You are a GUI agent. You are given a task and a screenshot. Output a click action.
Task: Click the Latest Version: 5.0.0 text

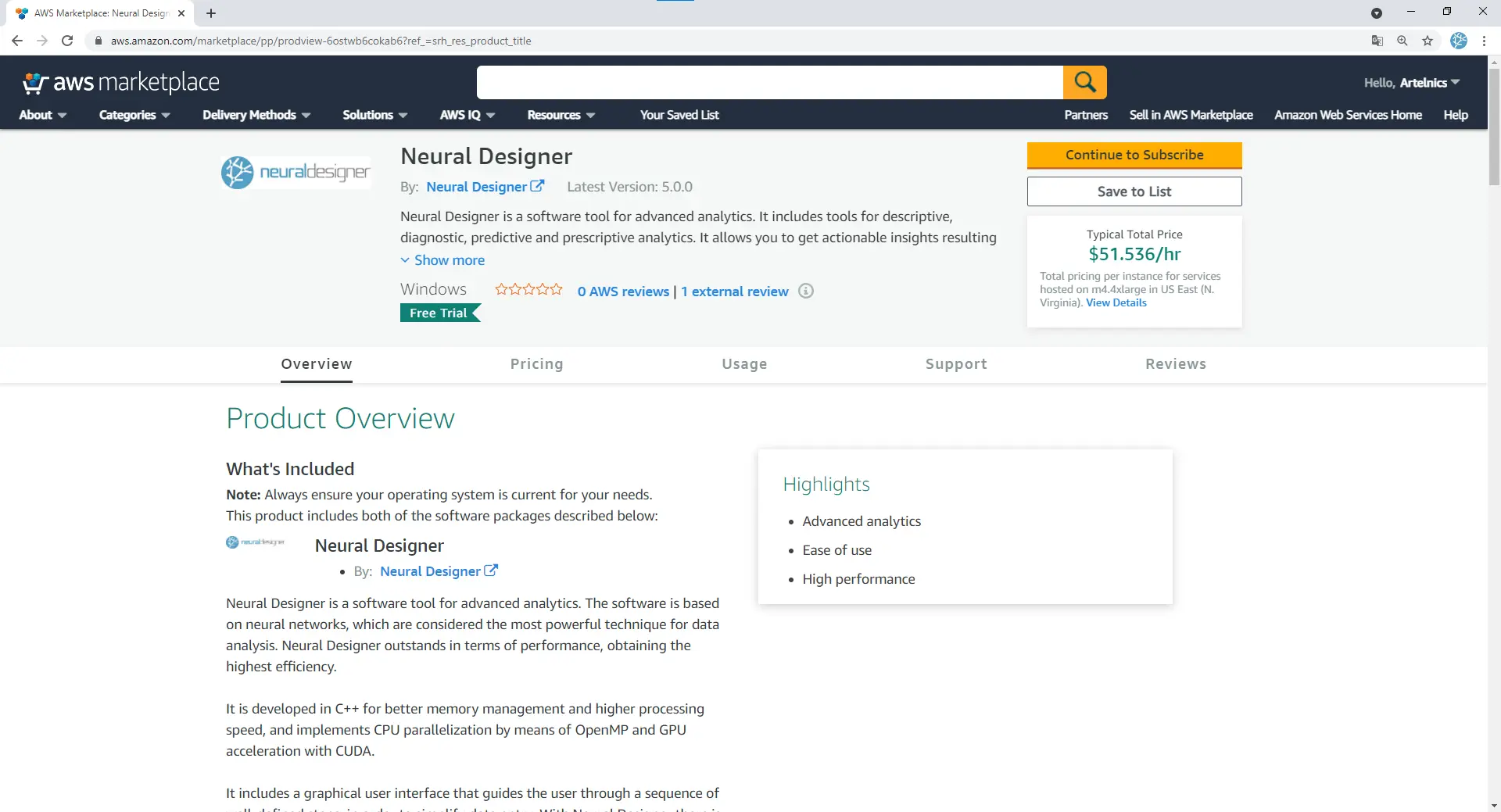pos(630,187)
